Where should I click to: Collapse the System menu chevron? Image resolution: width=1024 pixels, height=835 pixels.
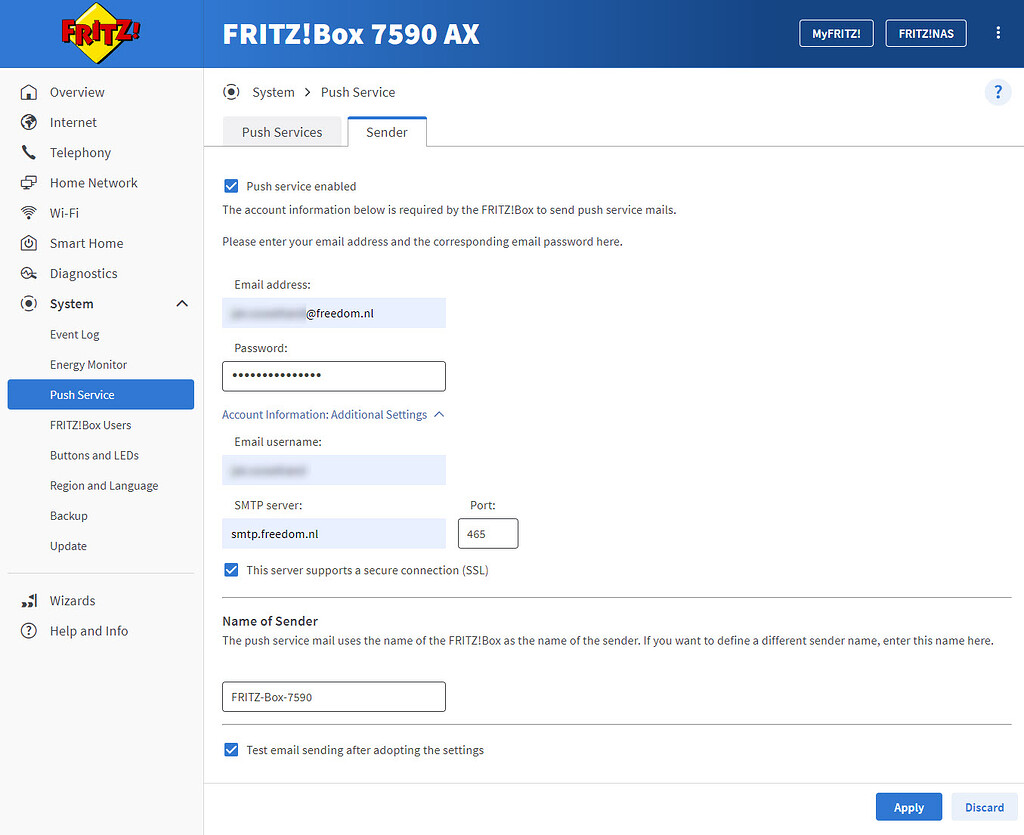182,304
